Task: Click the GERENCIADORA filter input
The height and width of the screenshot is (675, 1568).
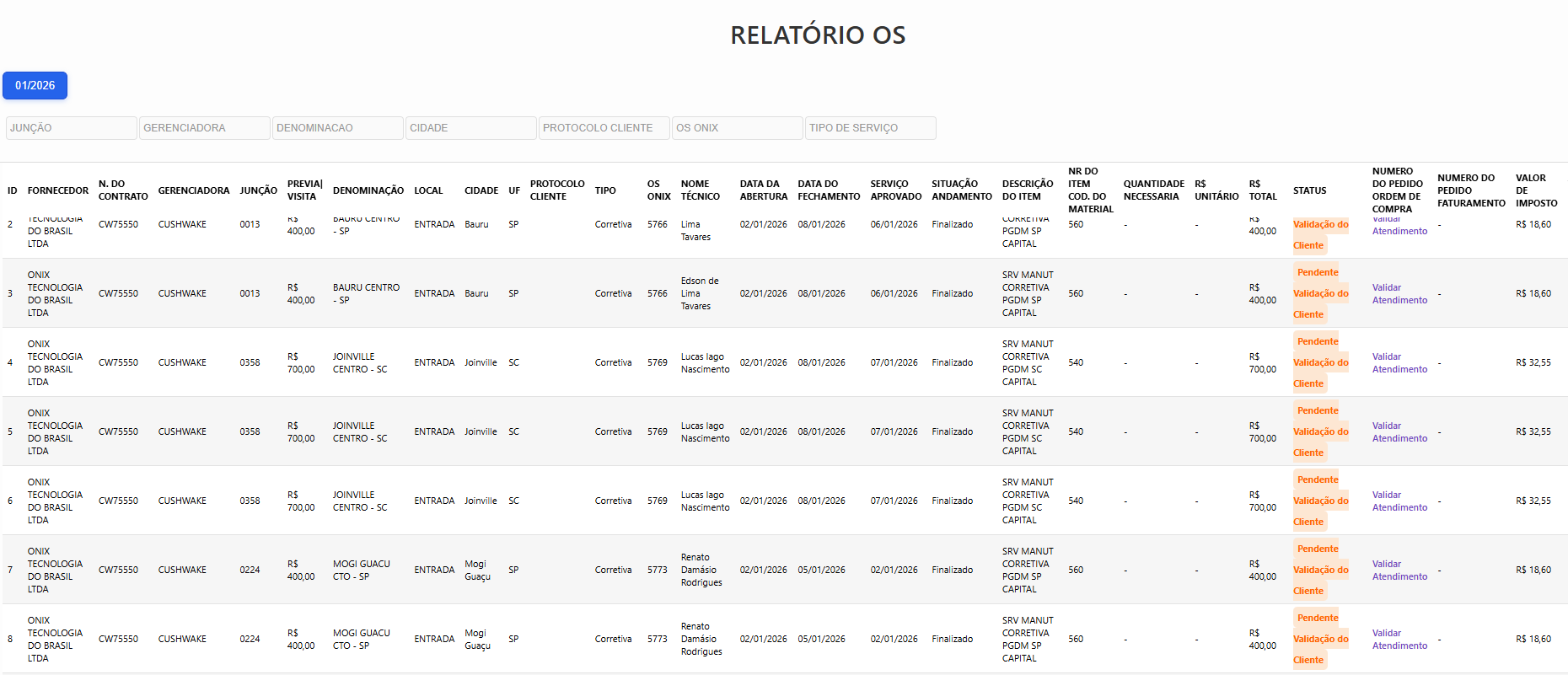Action: tap(204, 128)
